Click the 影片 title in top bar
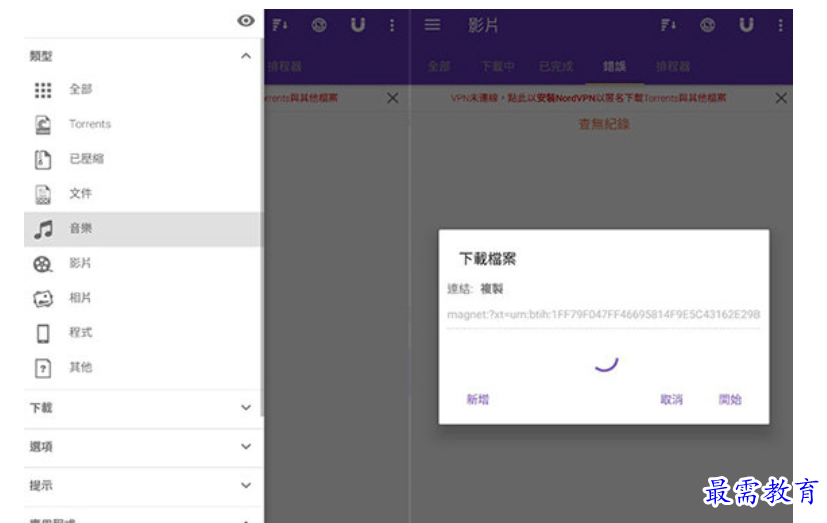 [483, 25]
